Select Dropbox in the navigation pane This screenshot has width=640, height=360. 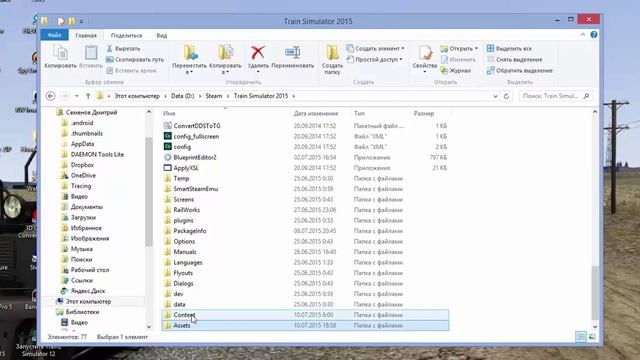click(82, 165)
